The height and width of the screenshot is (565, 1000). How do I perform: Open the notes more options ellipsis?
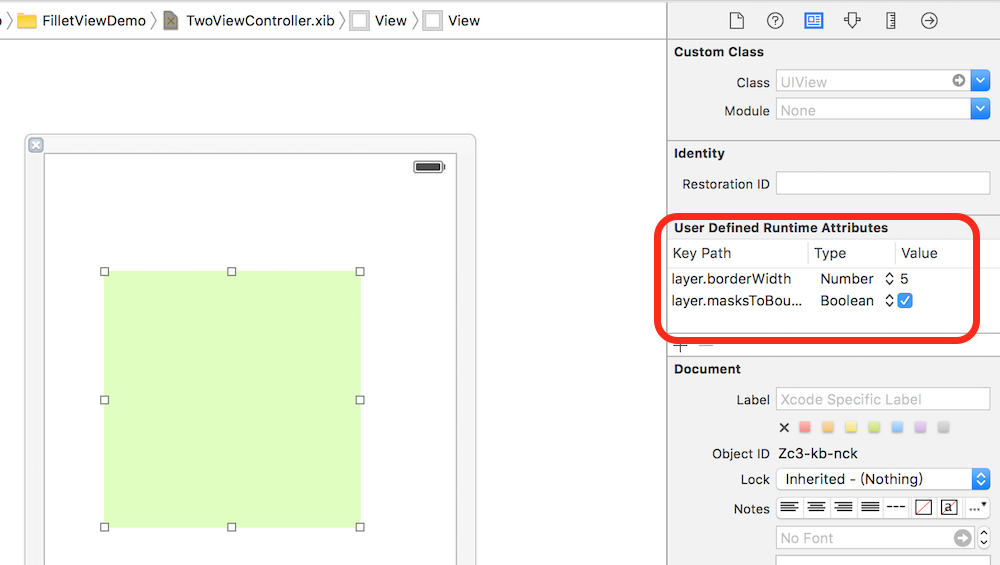(x=976, y=508)
